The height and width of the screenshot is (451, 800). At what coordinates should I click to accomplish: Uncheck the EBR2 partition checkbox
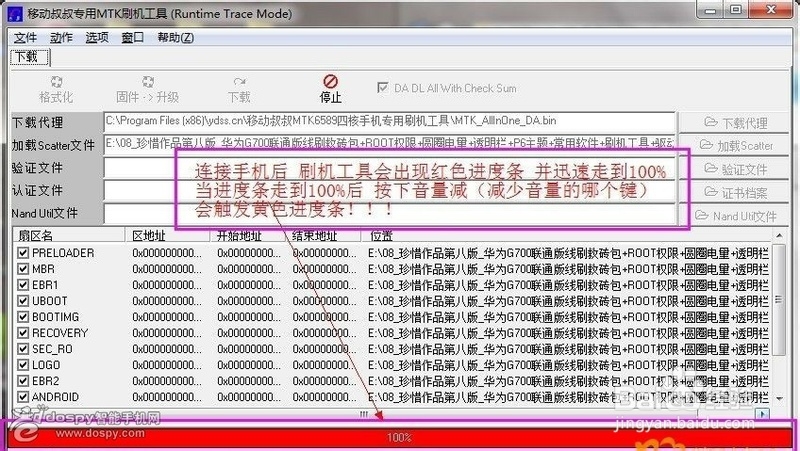click(x=23, y=381)
